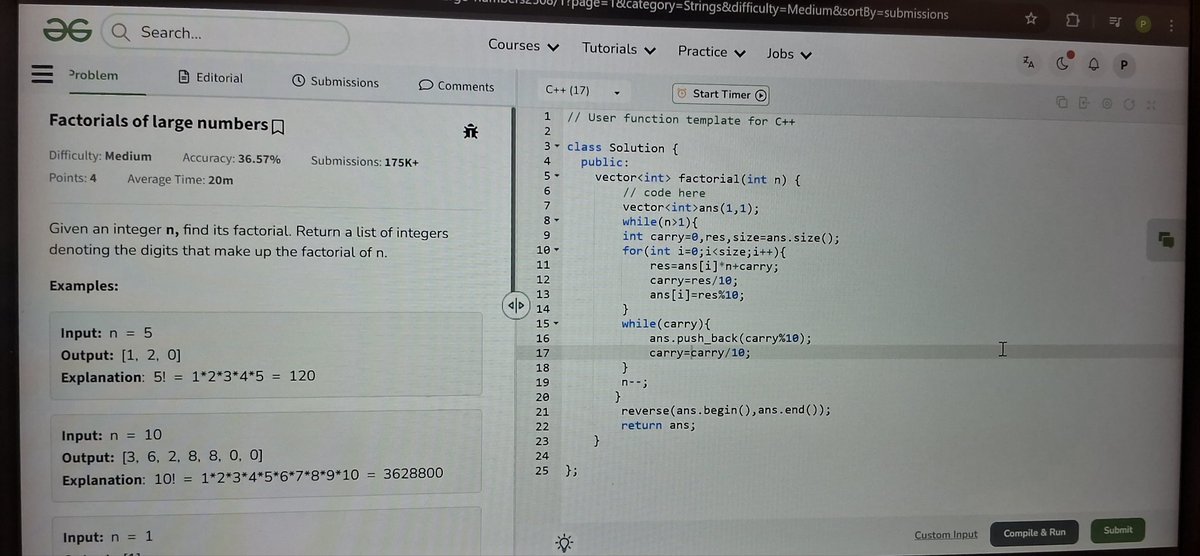This screenshot has width=1200, height=556.
Task: Click 'Input: n = 10' example text
Action: point(112,436)
